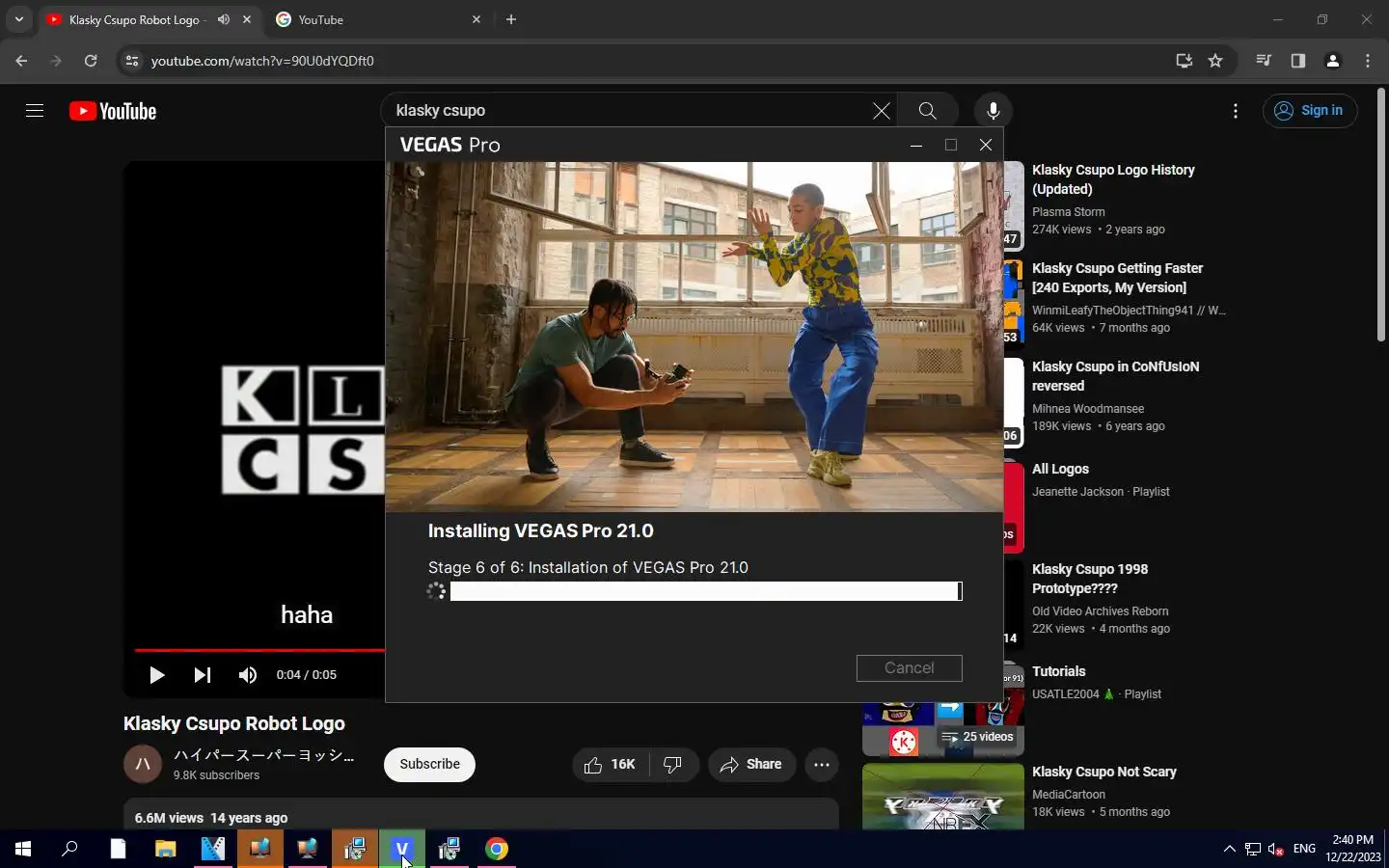Click the ENG language indicator
Viewport: 1389px width, 868px height.
pyautogui.click(x=1304, y=849)
